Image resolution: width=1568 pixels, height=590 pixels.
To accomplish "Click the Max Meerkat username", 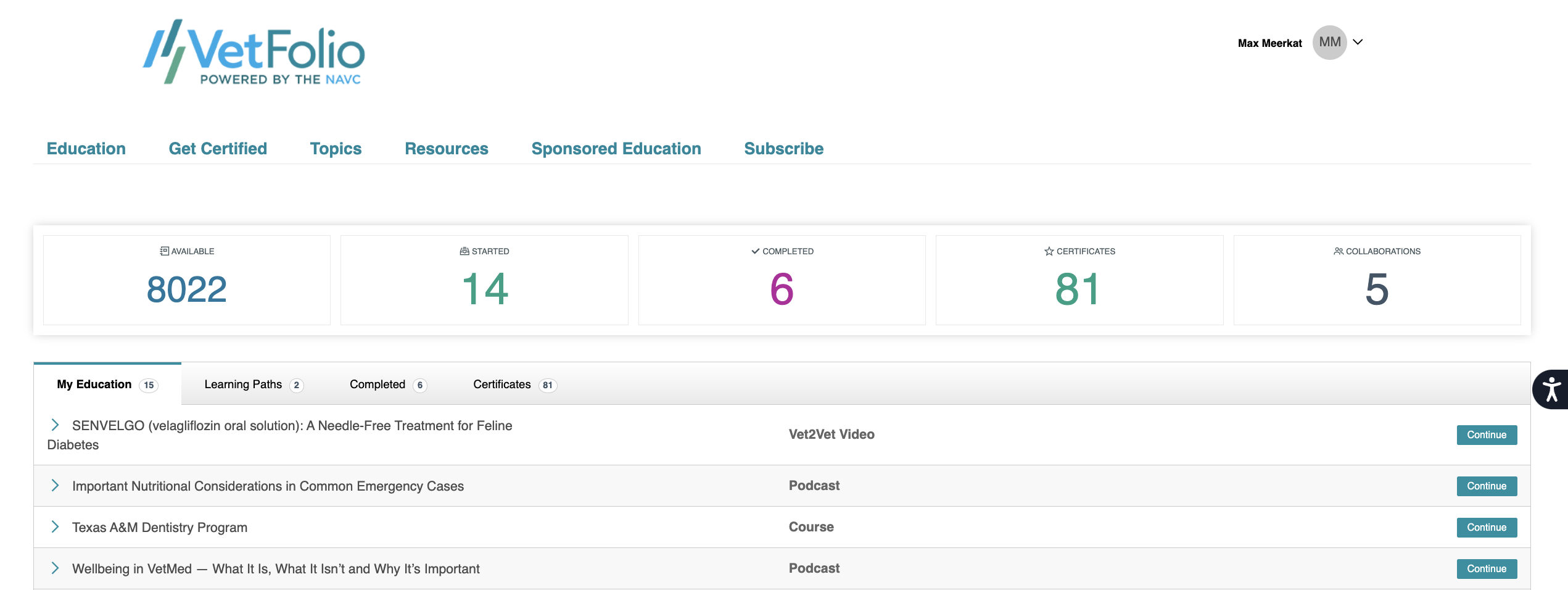I will (x=1269, y=43).
